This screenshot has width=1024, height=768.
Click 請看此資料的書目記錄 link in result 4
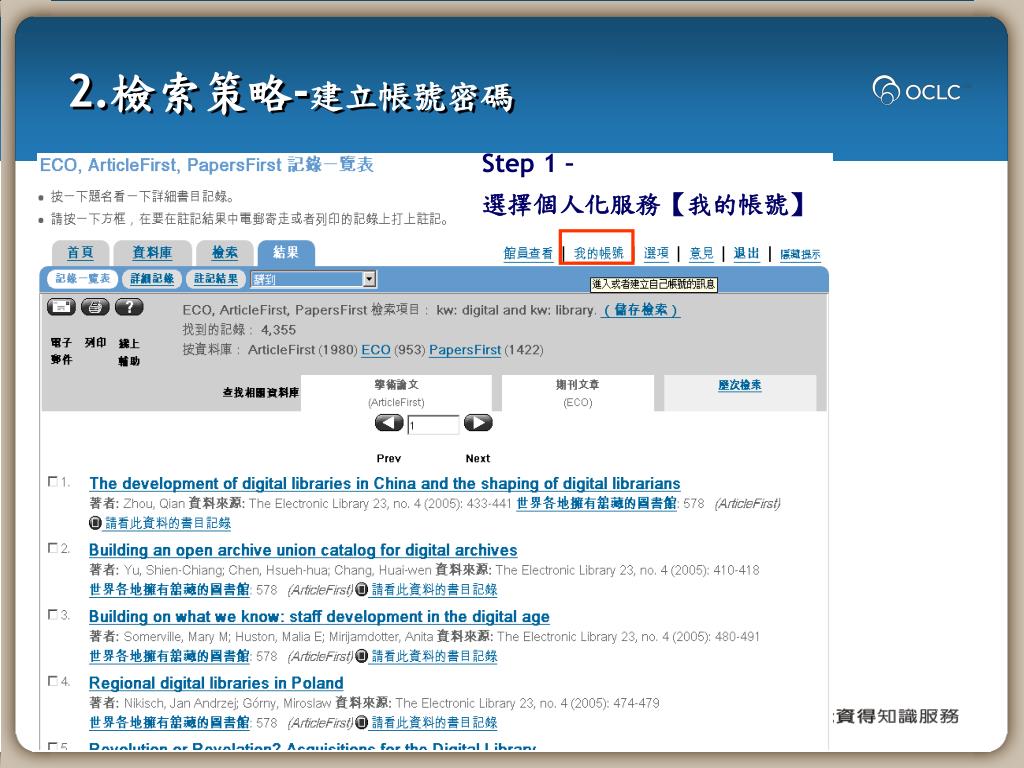(434, 723)
